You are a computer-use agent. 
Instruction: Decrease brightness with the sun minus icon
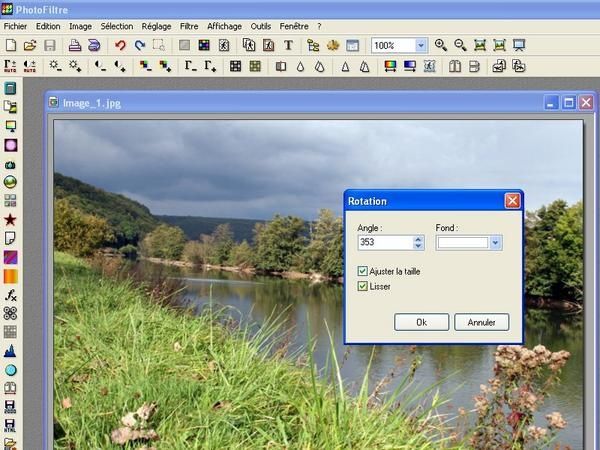point(55,66)
